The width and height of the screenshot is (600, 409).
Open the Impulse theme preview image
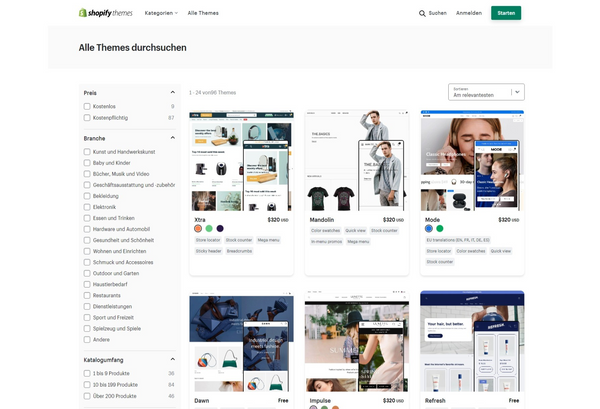point(357,341)
